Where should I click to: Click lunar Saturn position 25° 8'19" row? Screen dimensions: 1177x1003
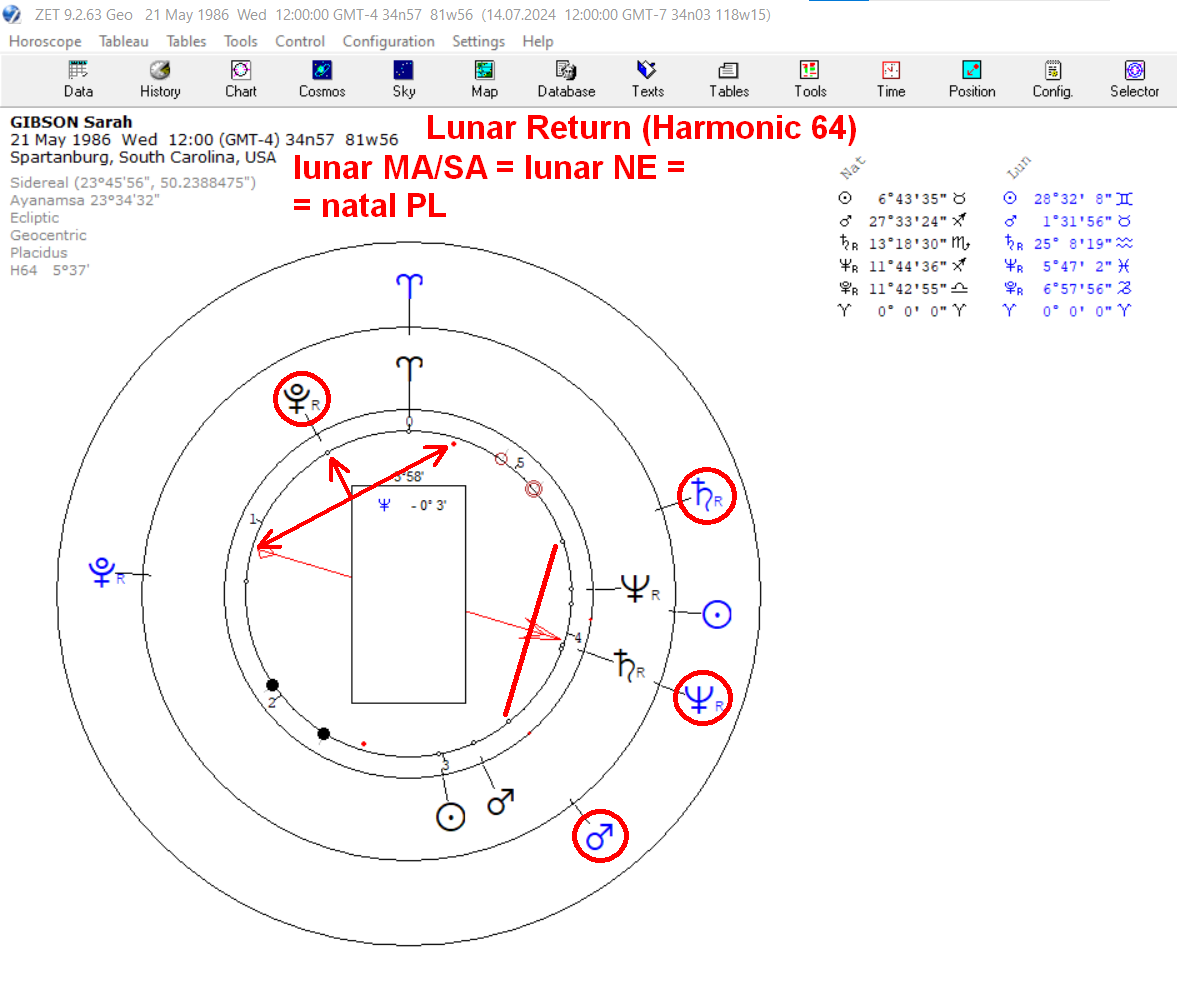[1068, 243]
